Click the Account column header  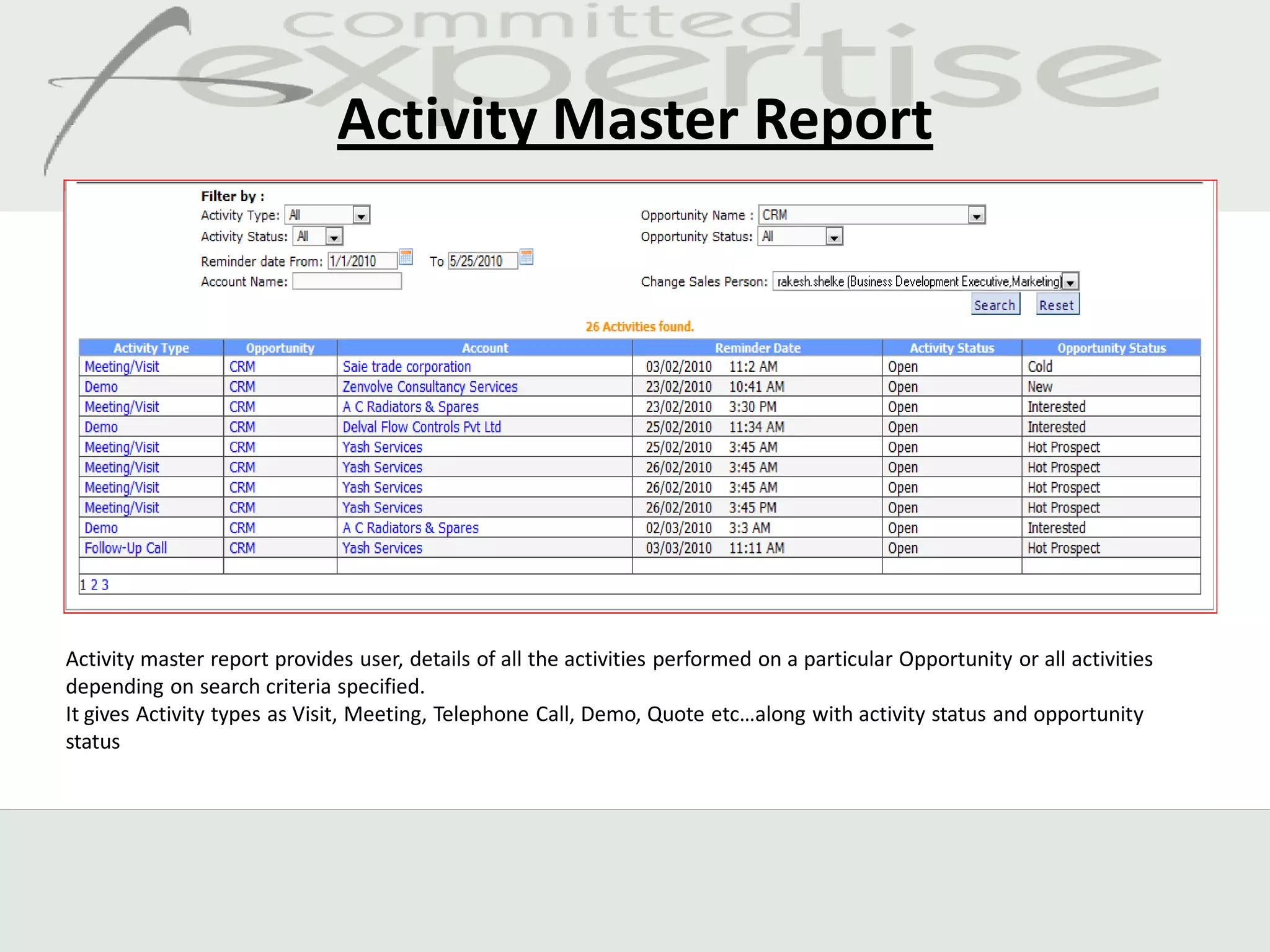pyautogui.click(x=485, y=348)
